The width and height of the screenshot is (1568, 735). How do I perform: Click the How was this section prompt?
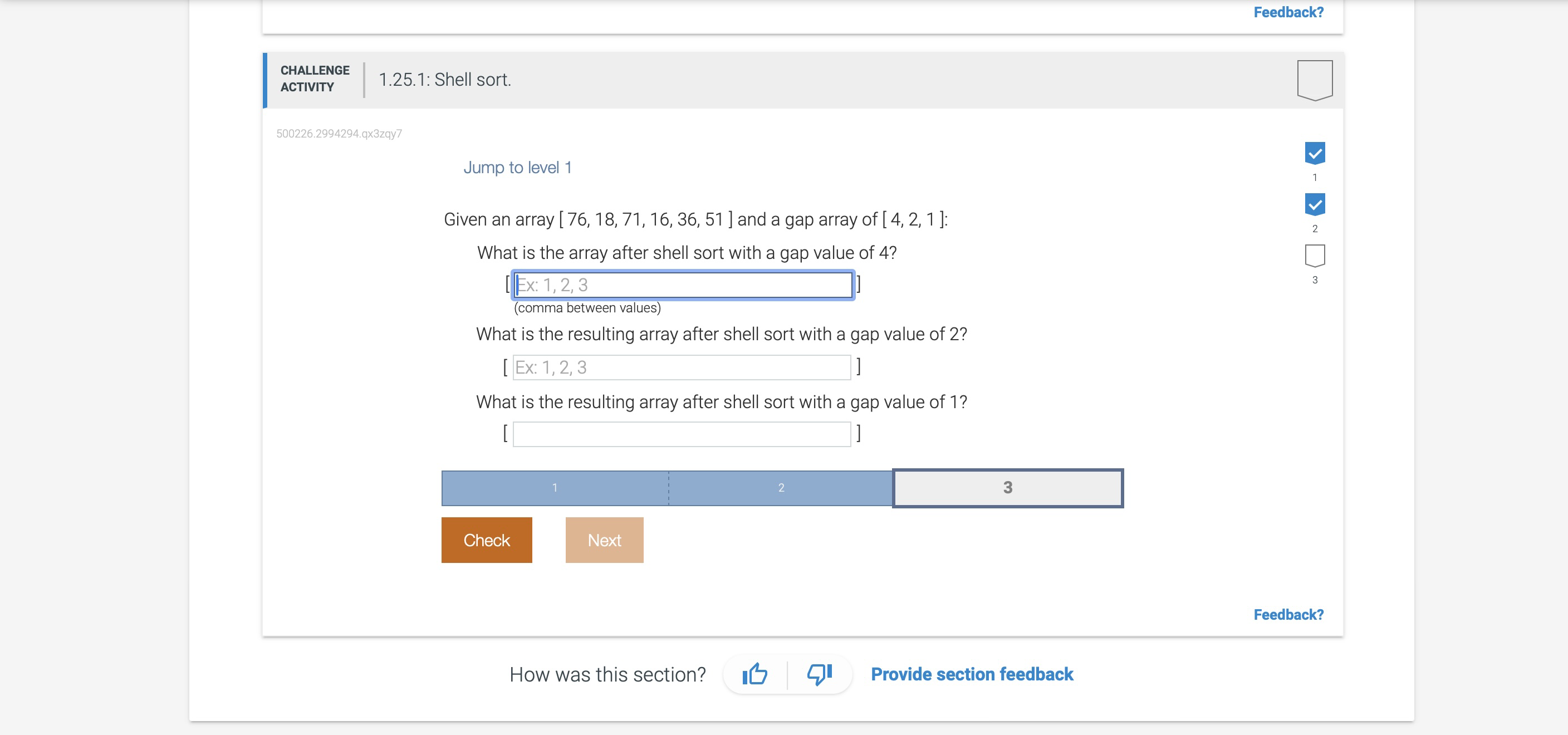point(607,674)
